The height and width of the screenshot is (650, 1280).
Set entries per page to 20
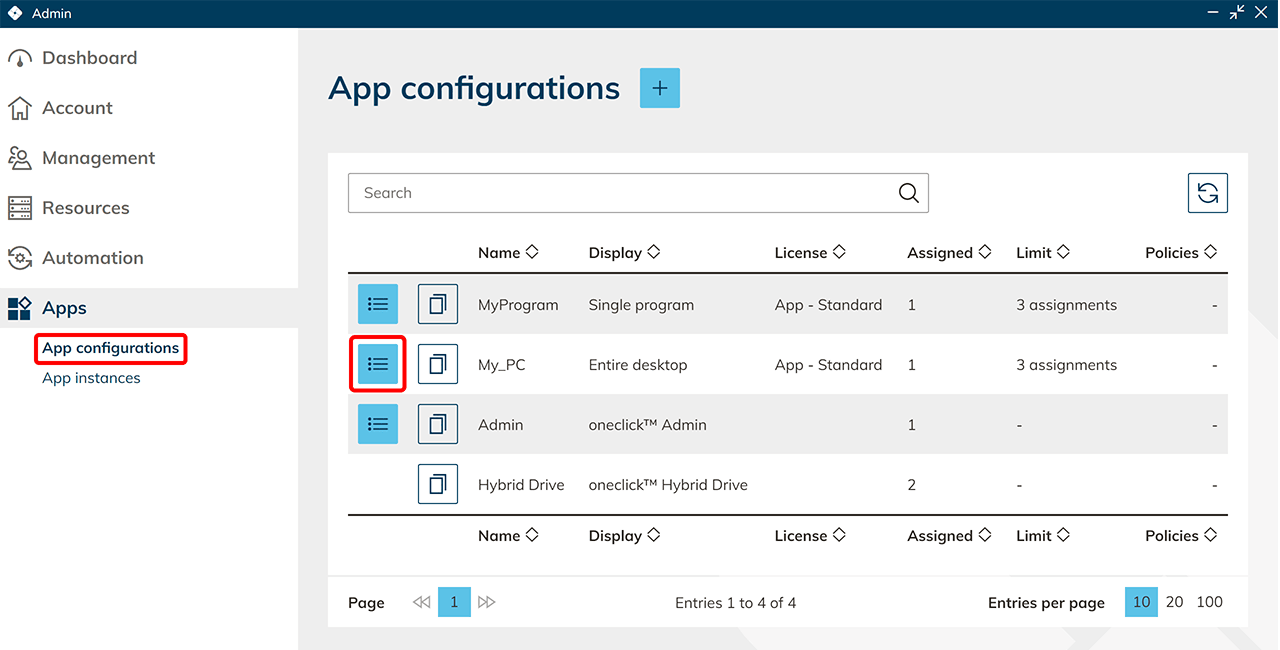pos(1175,602)
